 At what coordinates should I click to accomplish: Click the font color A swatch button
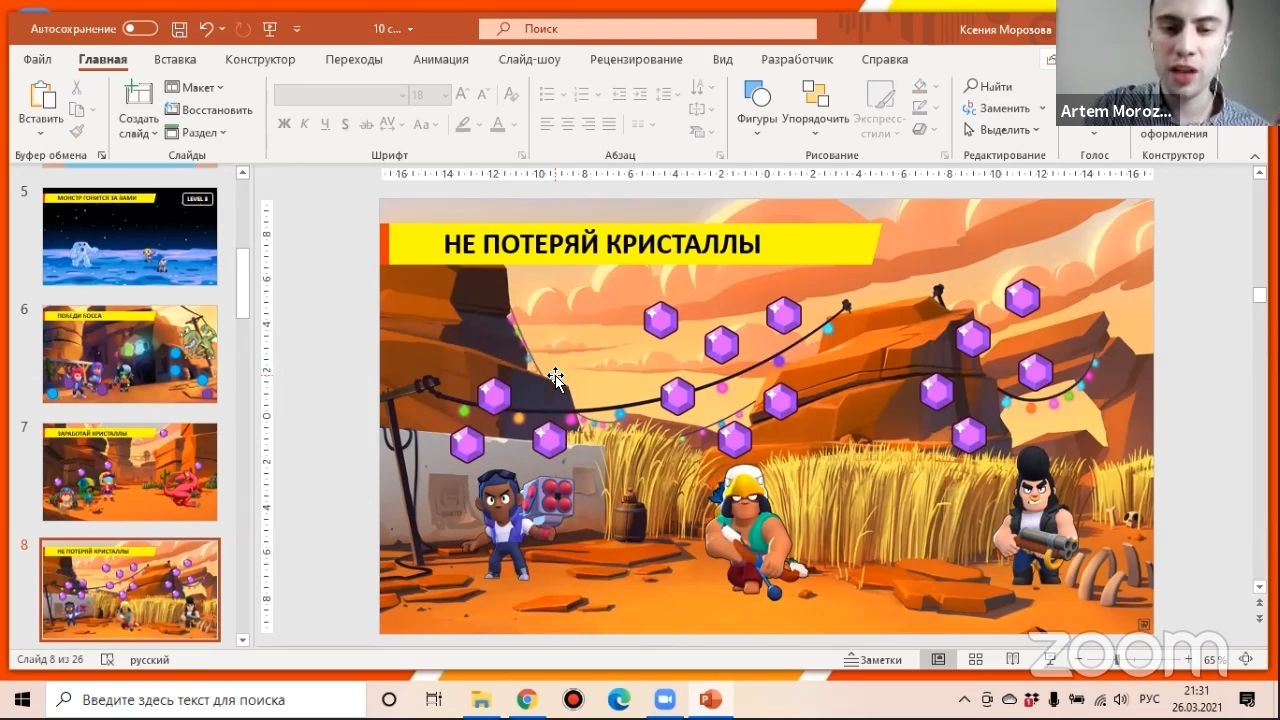(497, 125)
